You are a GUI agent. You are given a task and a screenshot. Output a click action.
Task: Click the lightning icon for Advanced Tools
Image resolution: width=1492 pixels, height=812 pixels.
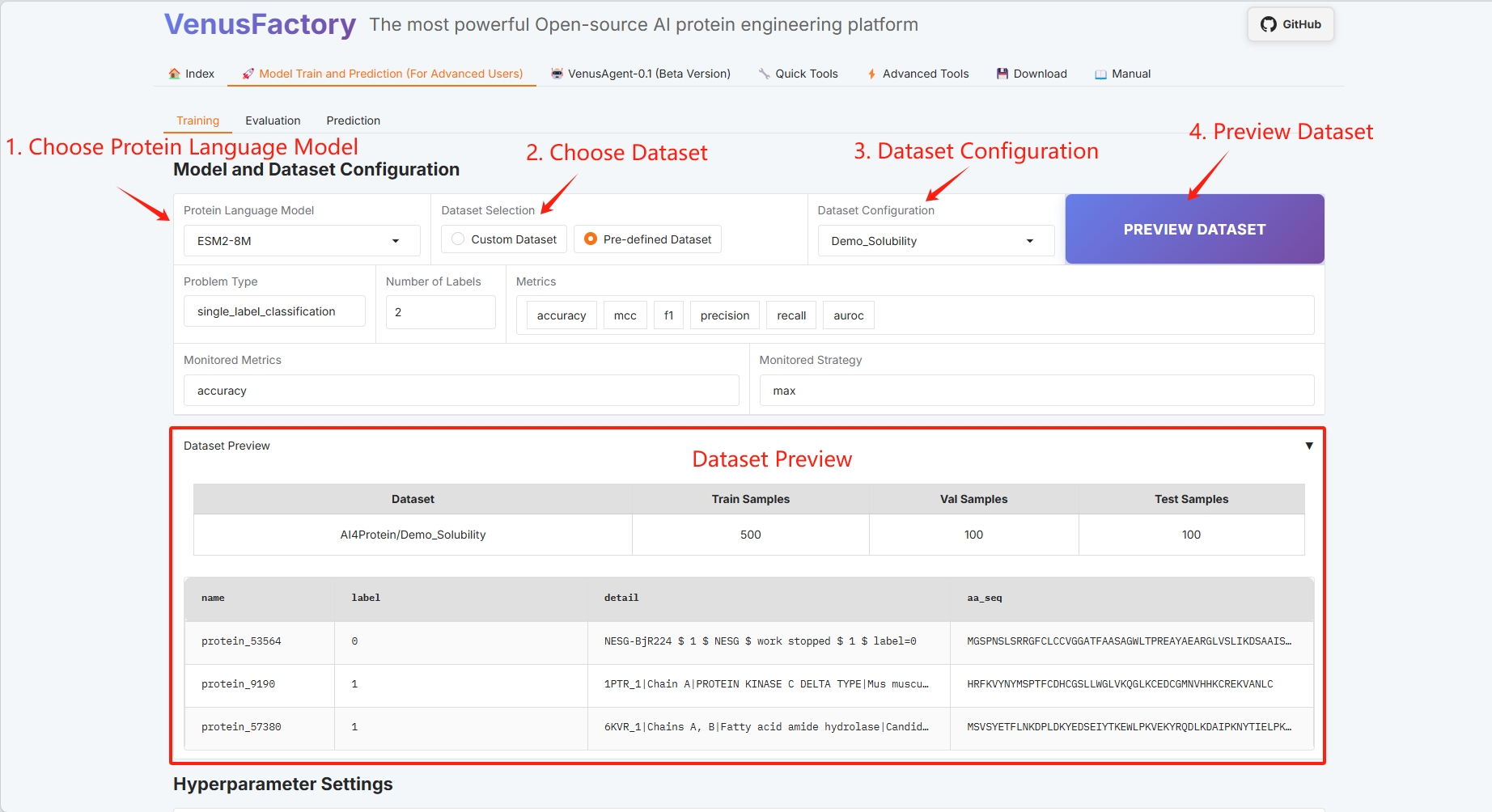[x=871, y=74]
